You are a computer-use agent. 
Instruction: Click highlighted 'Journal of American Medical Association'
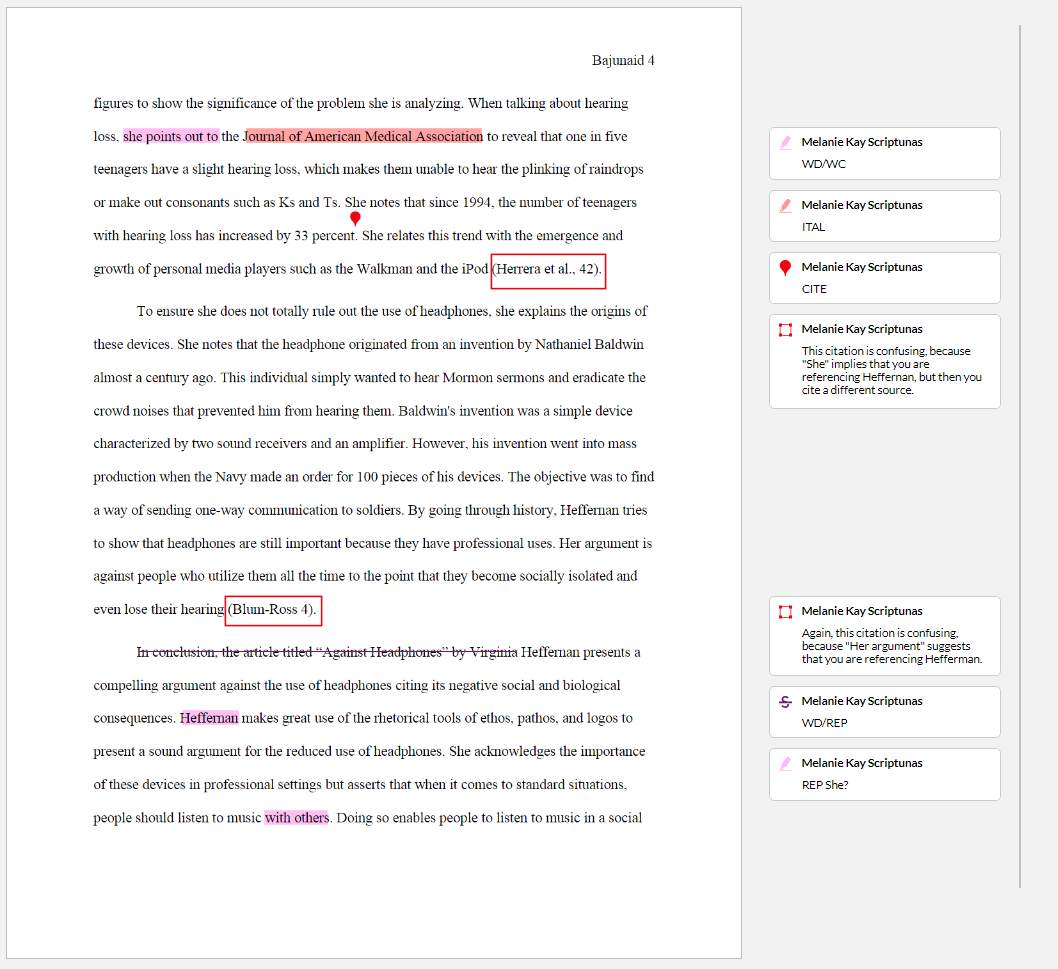click(363, 136)
